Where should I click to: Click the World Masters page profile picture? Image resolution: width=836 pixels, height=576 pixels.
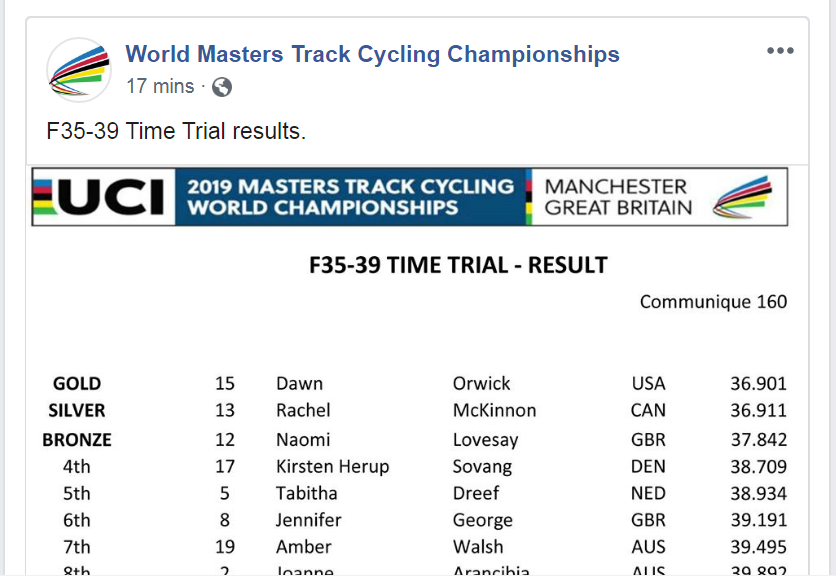[x=79, y=69]
